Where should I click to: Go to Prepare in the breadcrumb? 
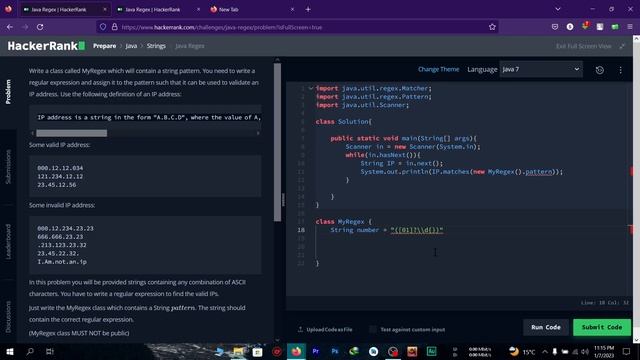click(x=104, y=46)
